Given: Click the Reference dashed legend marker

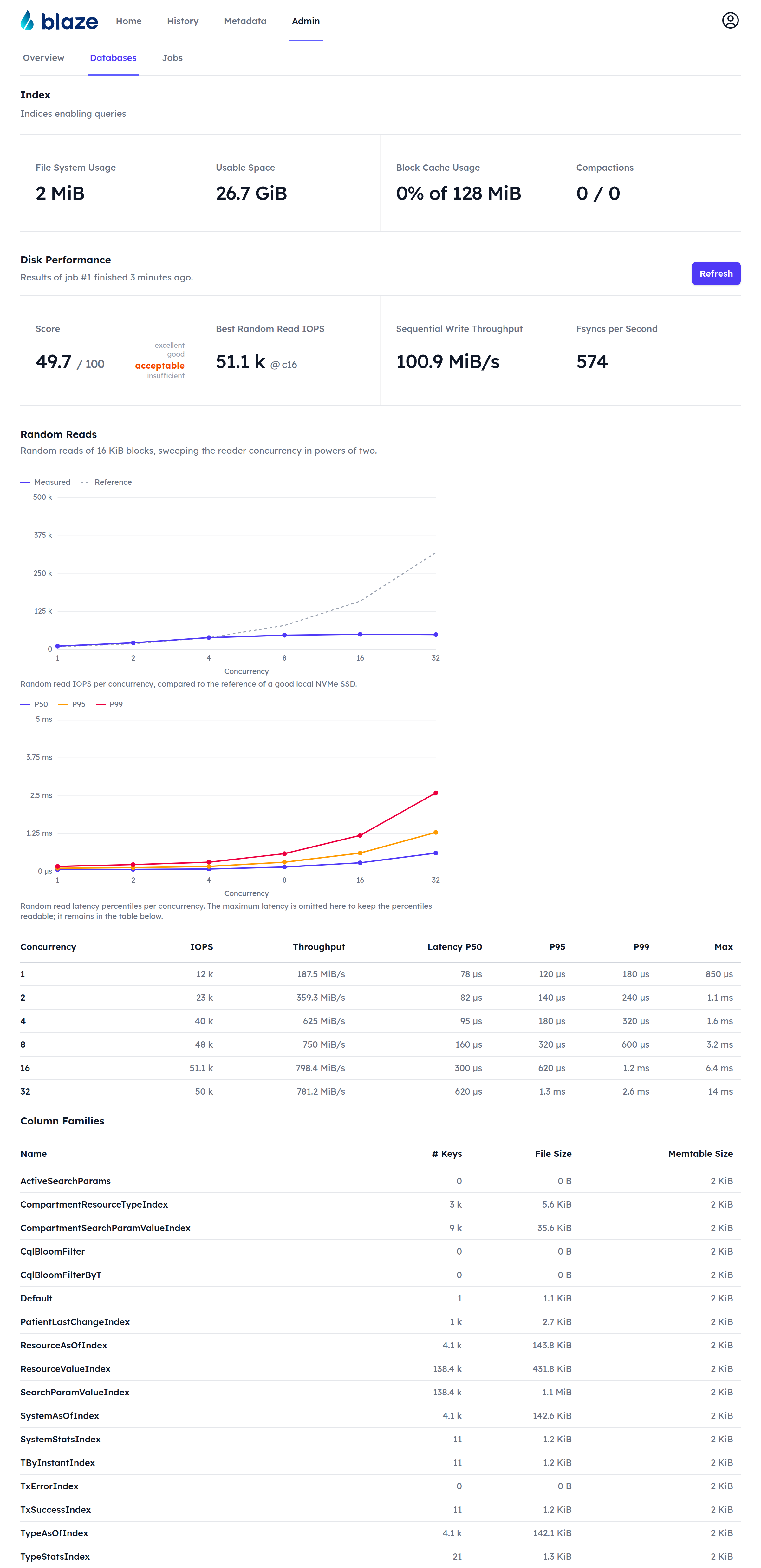Looking at the screenshot, I should (85, 482).
